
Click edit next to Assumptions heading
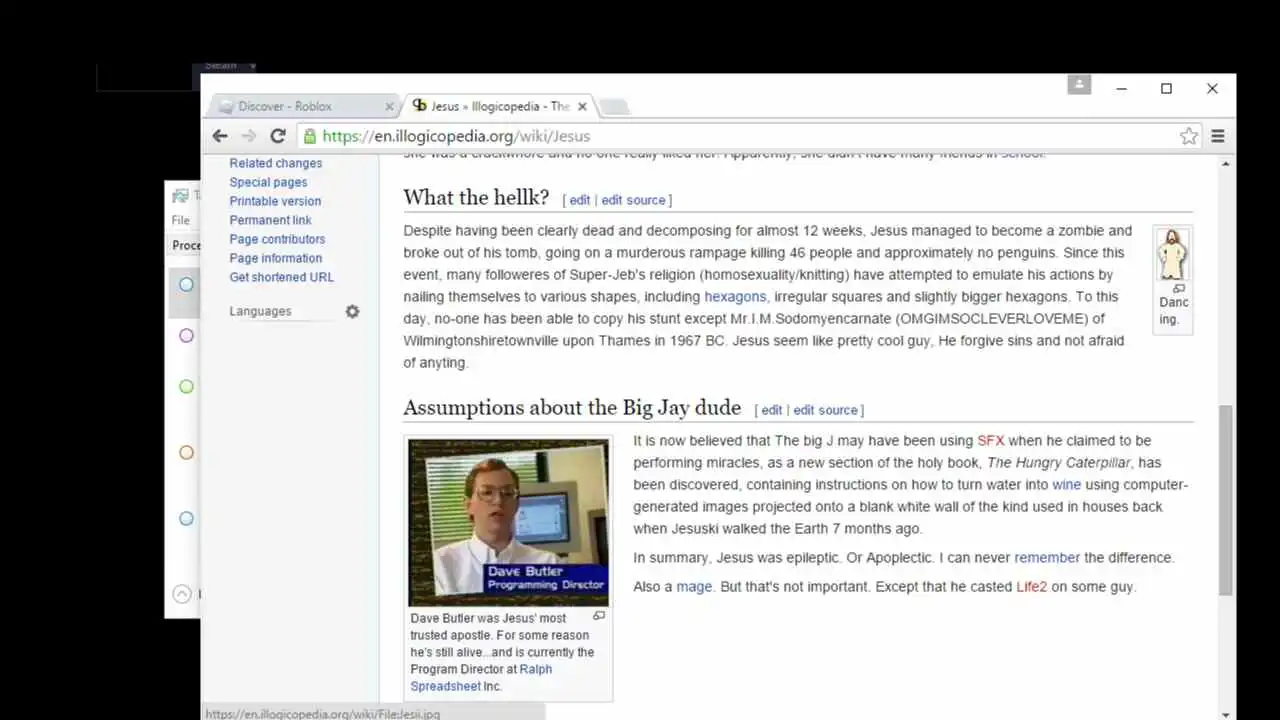(772, 410)
